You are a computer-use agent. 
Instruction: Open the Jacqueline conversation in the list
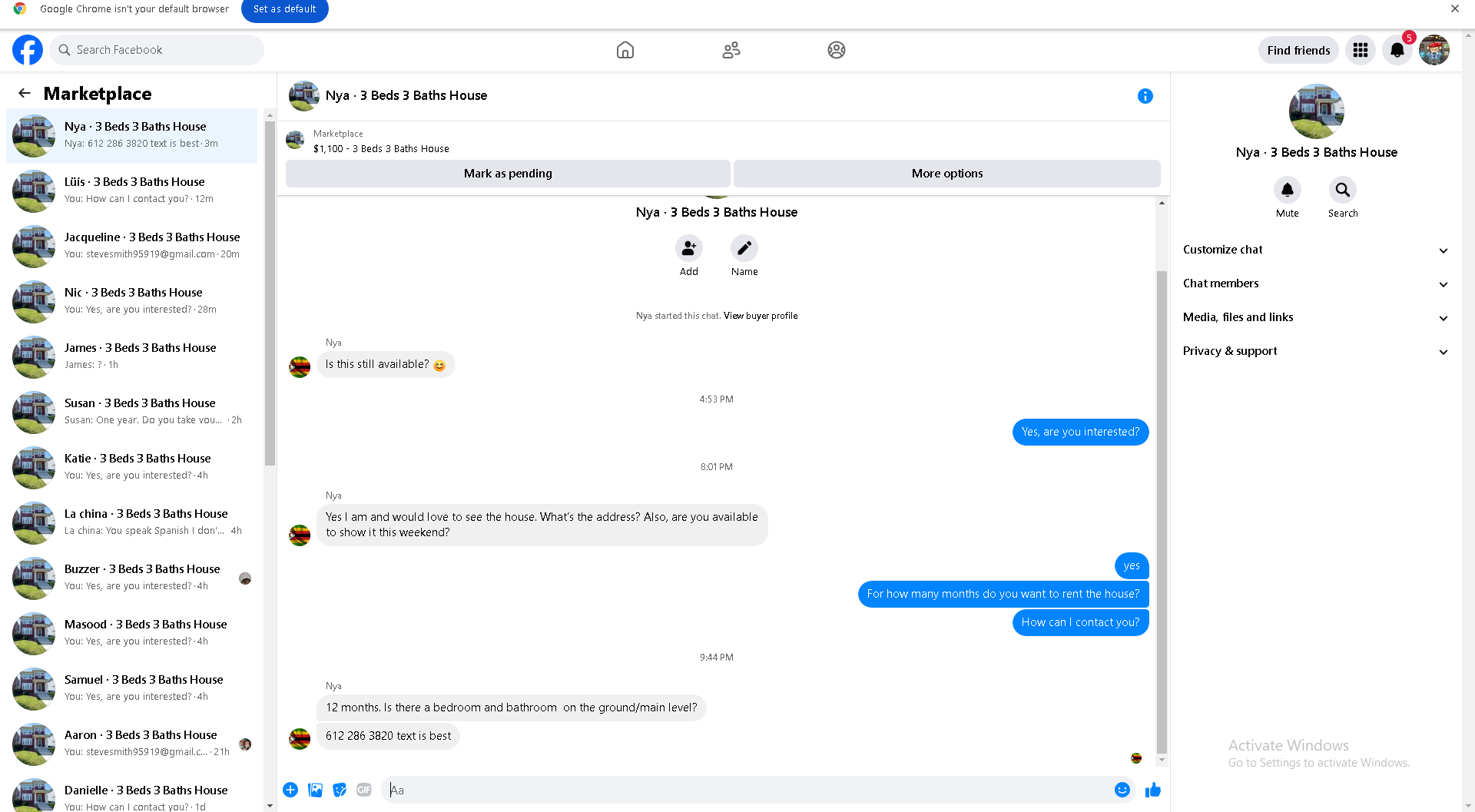[132, 246]
